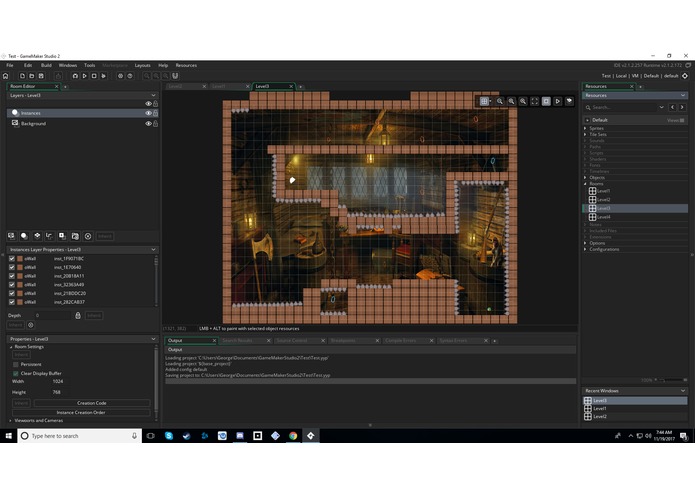Expand the Sprites resource folder
Screen dimensions: 695x494
(585, 128)
